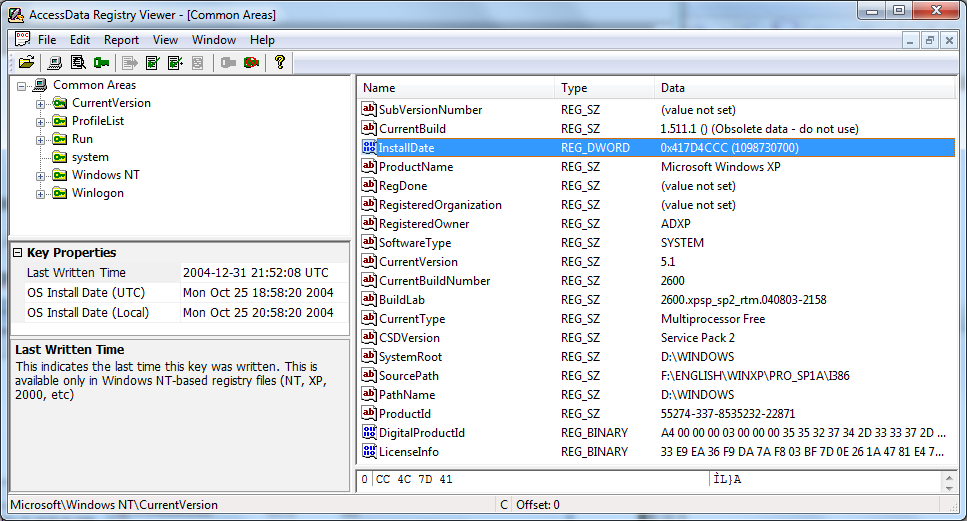Expand the ProfileList tree node
The height and width of the screenshot is (521, 967).
coord(40,122)
